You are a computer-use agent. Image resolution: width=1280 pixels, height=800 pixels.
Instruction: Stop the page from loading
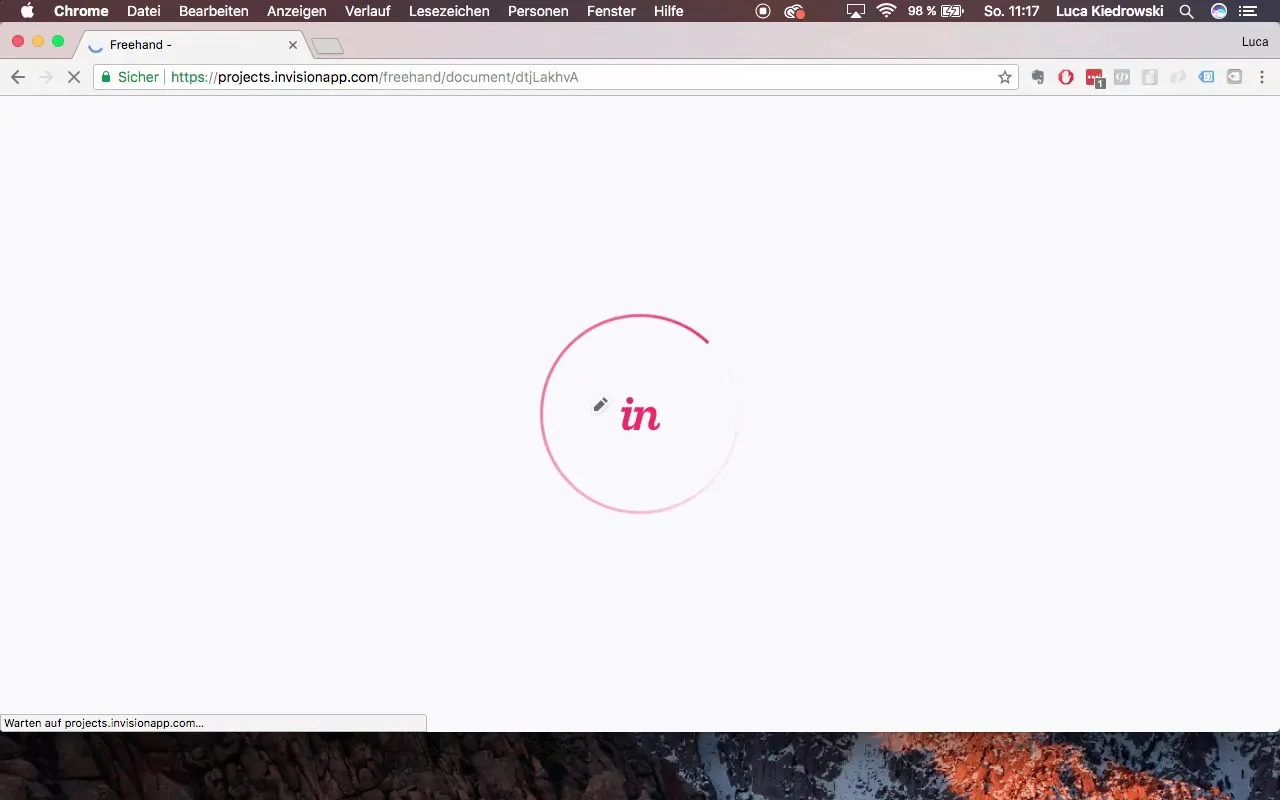73,77
